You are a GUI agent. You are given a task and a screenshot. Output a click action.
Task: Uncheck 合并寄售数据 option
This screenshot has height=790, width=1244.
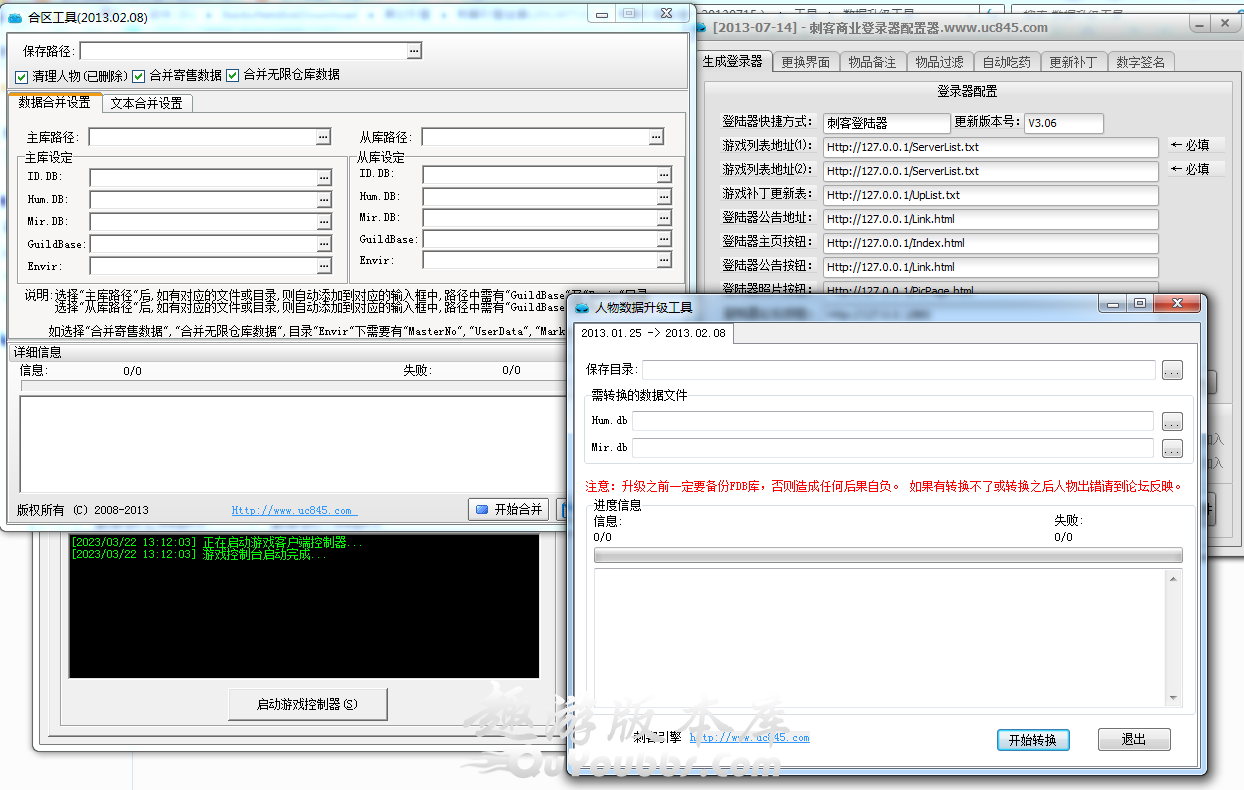pyautogui.click(x=139, y=76)
